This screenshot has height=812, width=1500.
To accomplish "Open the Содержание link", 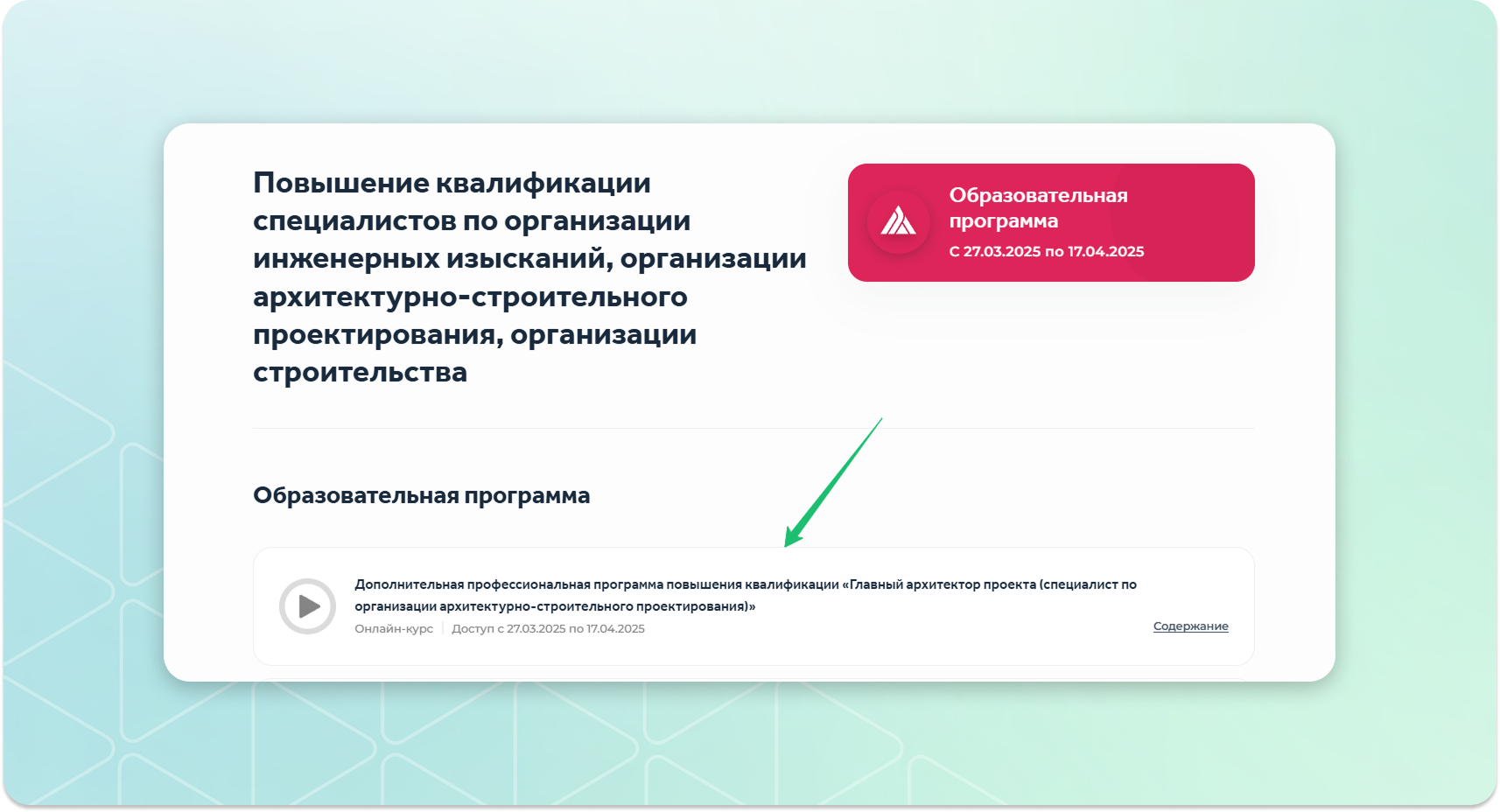I will pyautogui.click(x=1190, y=626).
